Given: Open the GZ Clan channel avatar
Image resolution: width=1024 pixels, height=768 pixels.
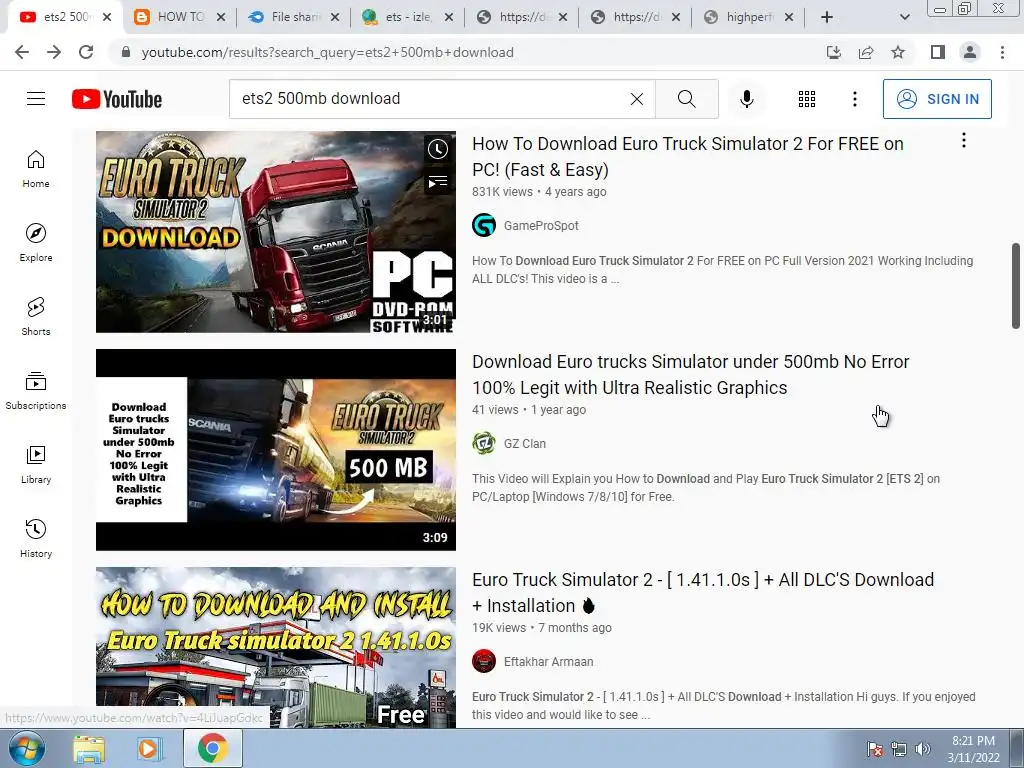Looking at the screenshot, I should pos(484,443).
